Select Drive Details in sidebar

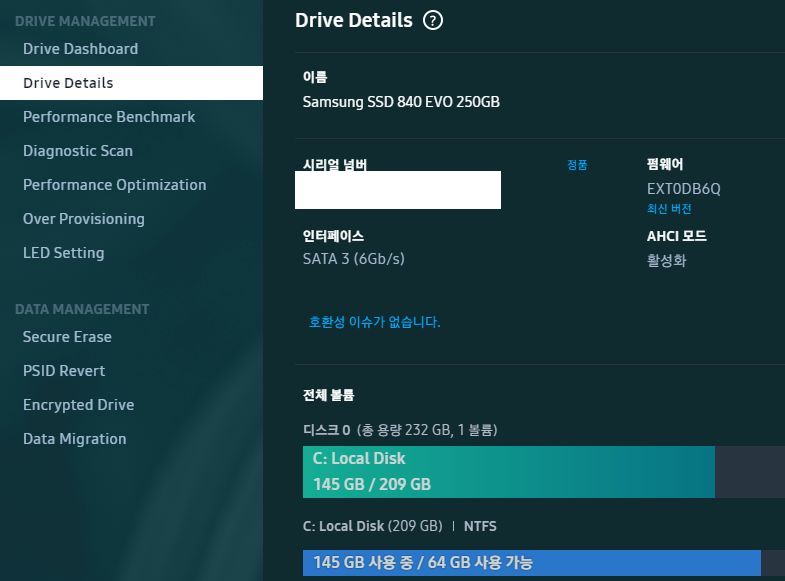pos(131,83)
